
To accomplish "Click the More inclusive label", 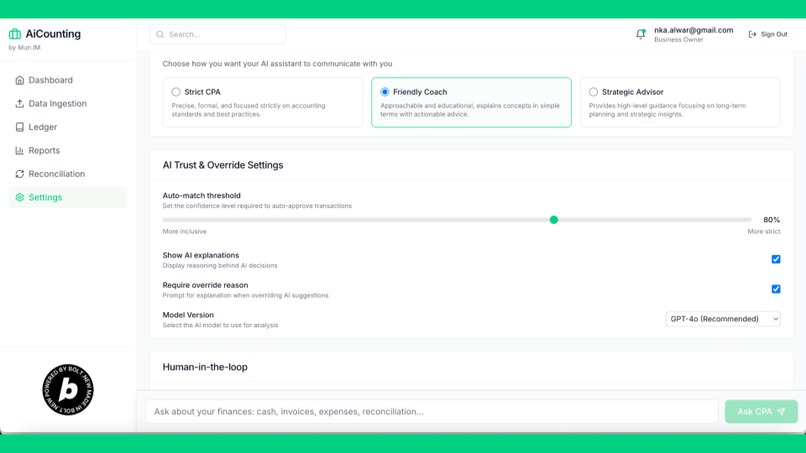I will pos(185,231).
